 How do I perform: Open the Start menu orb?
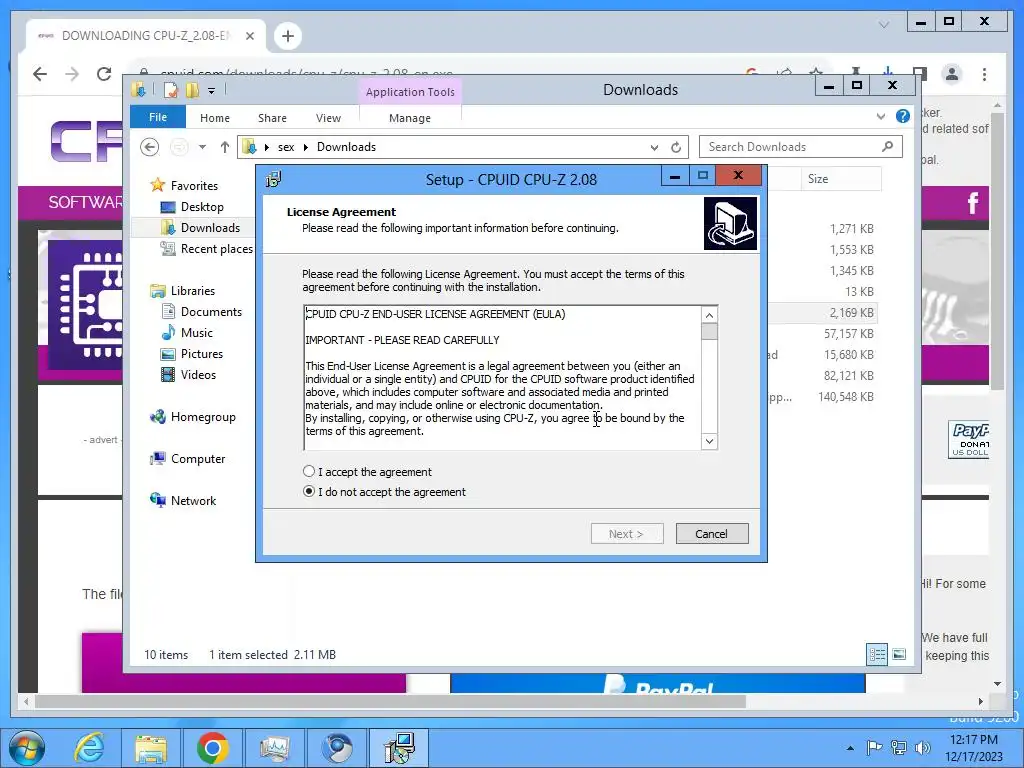(x=27, y=748)
